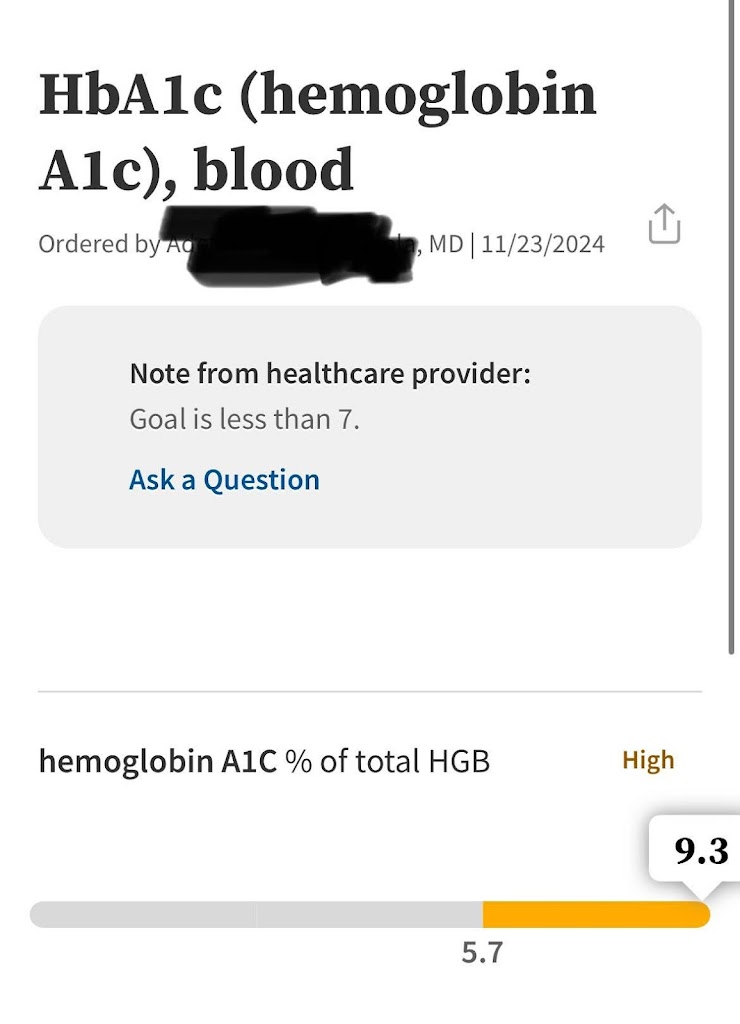
Task: Click the HbA1c blood test title
Action: (317, 132)
